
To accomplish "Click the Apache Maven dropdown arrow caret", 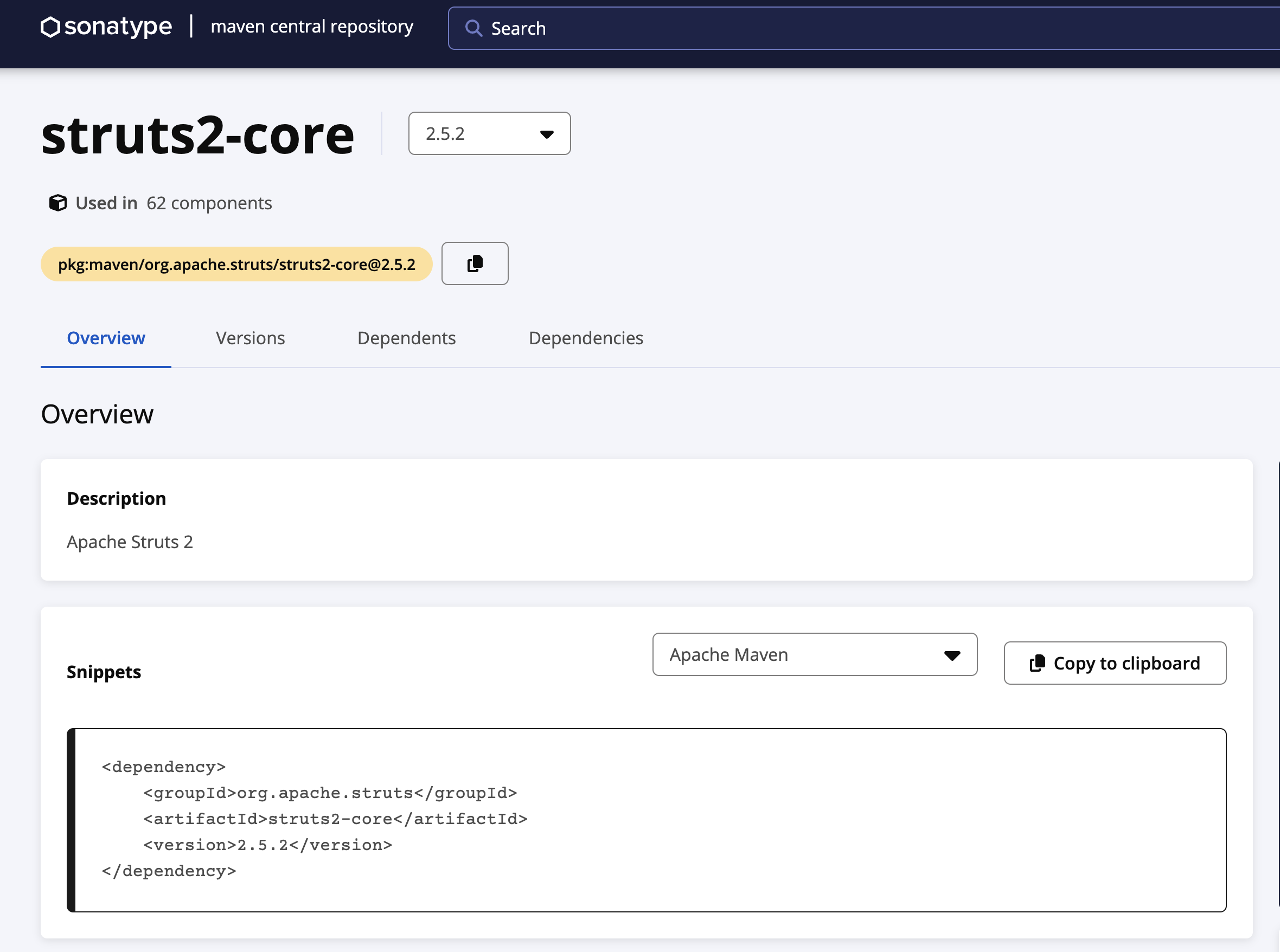I will 952,655.
